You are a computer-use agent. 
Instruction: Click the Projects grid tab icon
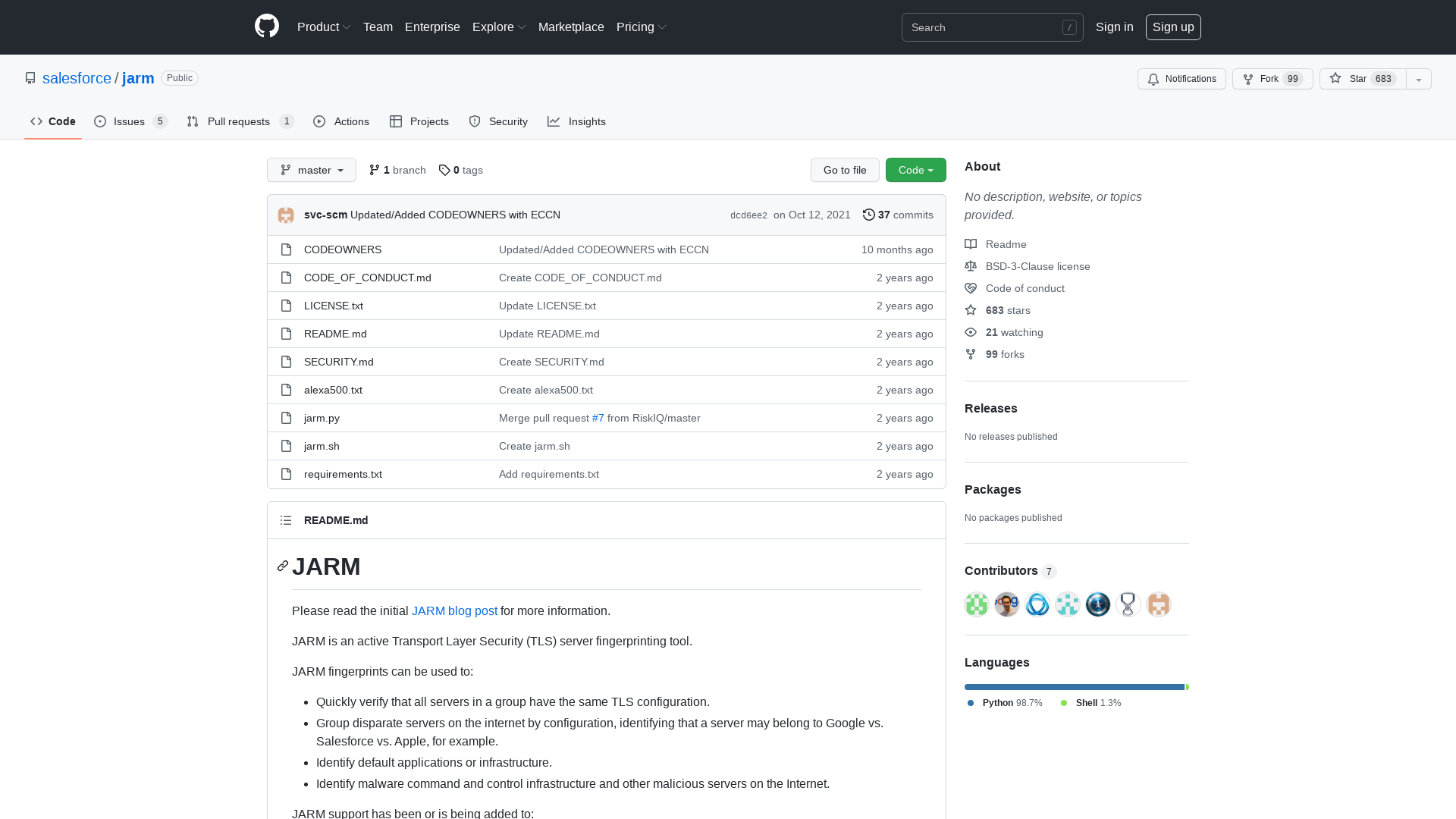tap(397, 121)
